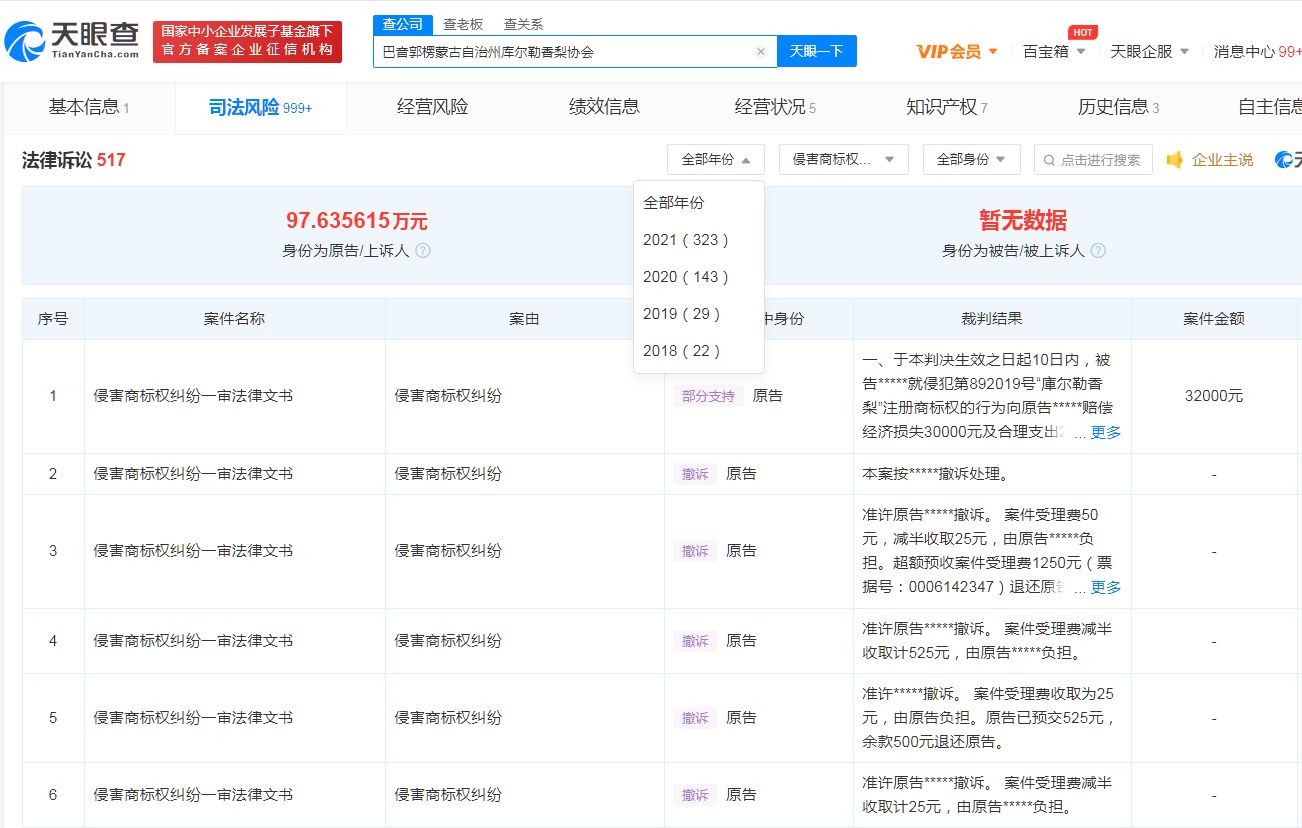Viewport: 1302px width, 828px height.
Task: Switch to 经营风险 tab
Action: coord(432,107)
